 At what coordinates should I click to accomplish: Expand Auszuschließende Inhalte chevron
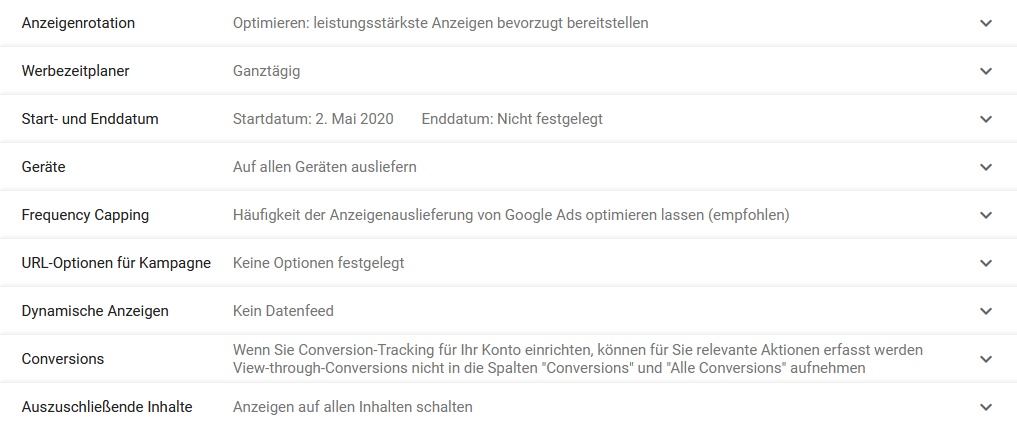pyautogui.click(x=986, y=407)
